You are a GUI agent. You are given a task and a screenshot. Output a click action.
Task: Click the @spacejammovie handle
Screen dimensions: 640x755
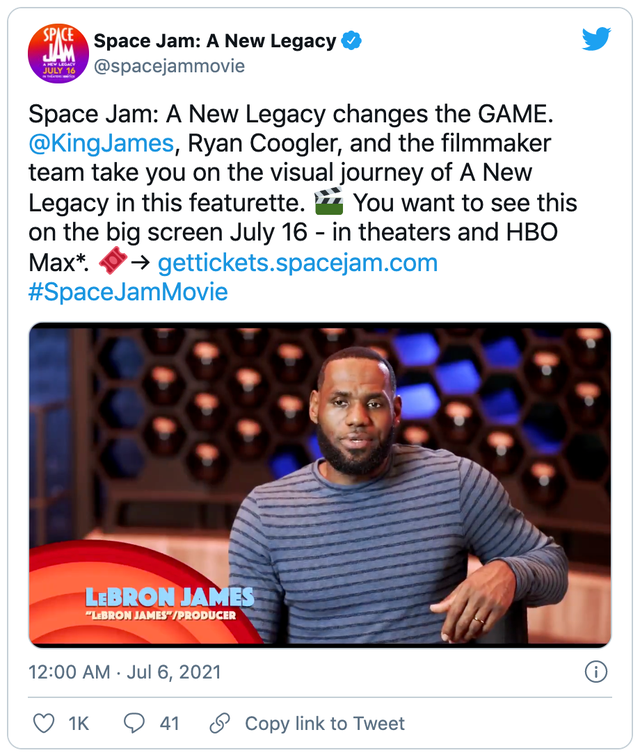click(169, 66)
